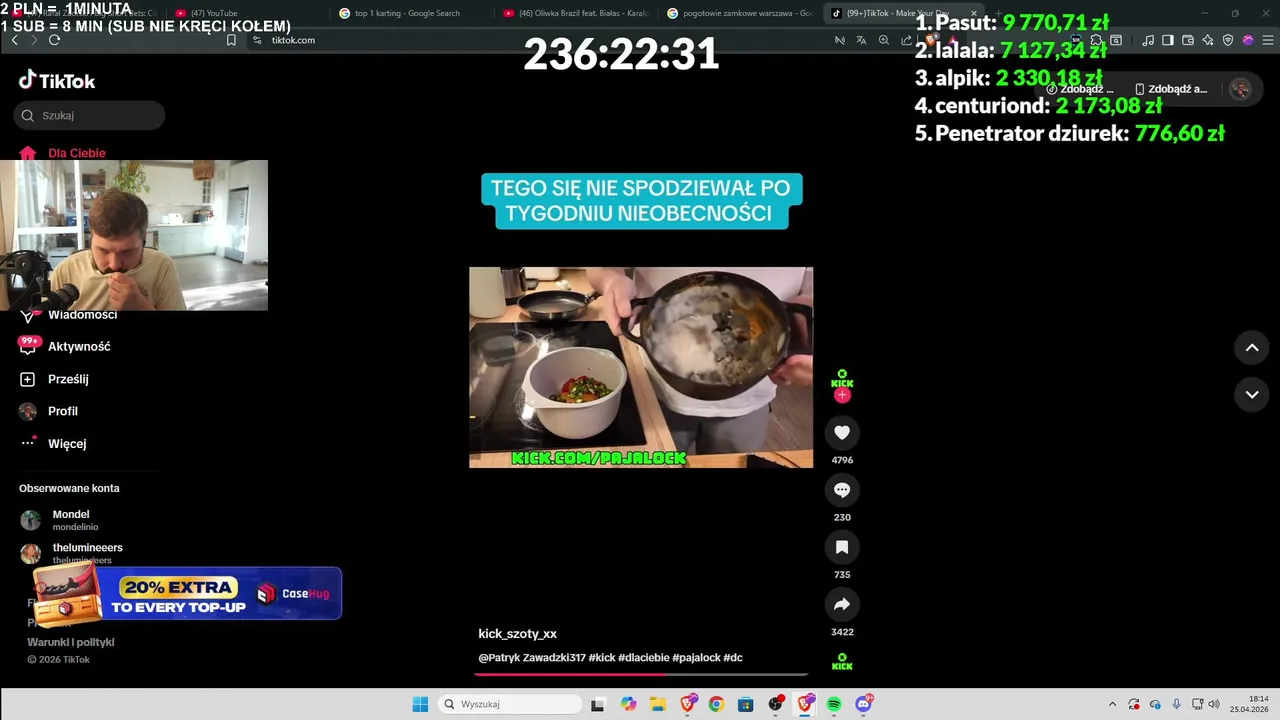Screen dimensions: 1280x720
Task: Go to the next video with down chevron
Action: (1252, 394)
